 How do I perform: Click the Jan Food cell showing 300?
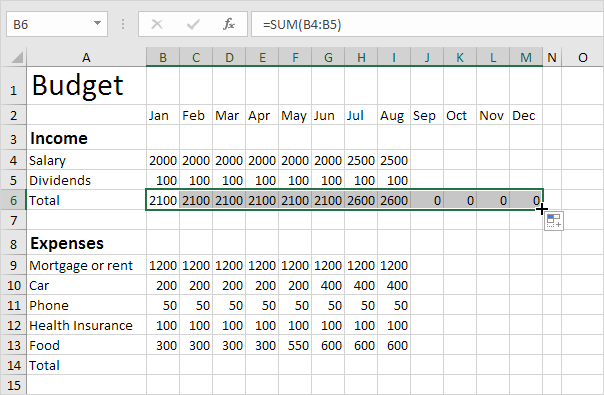click(163, 345)
